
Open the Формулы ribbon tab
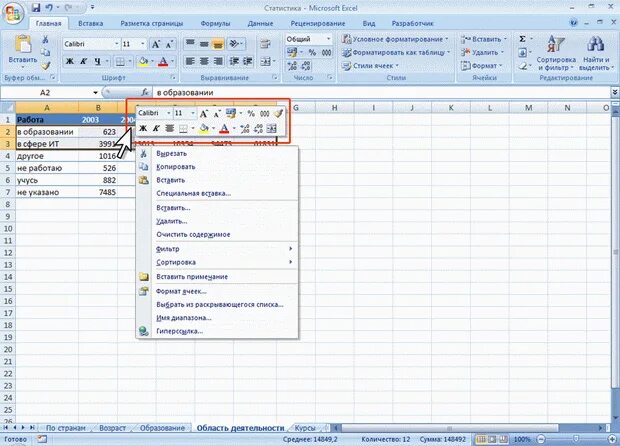coord(215,23)
